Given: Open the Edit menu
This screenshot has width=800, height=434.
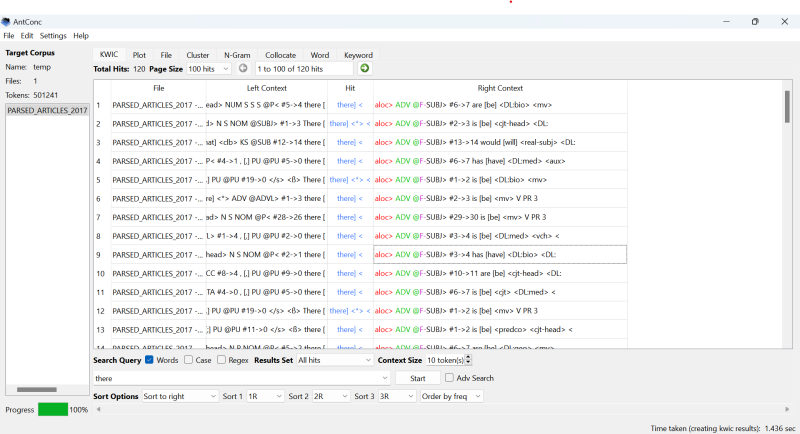Looking at the screenshot, I should tap(27, 36).
